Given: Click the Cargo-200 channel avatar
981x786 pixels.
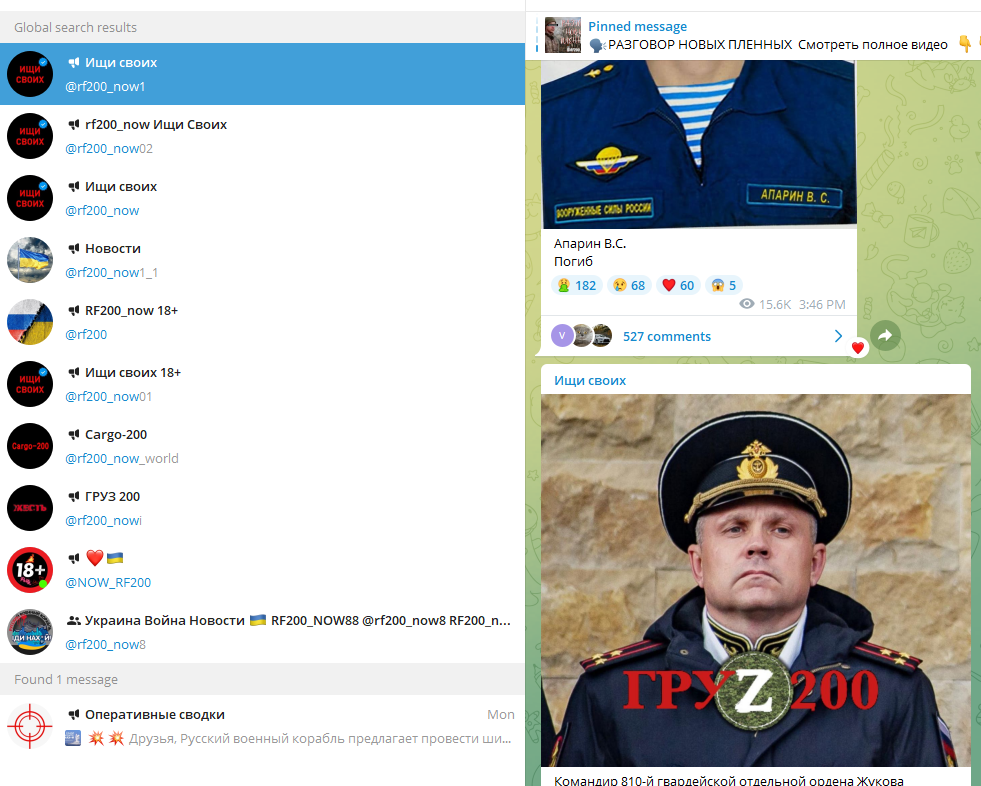Looking at the screenshot, I should [30, 446].
